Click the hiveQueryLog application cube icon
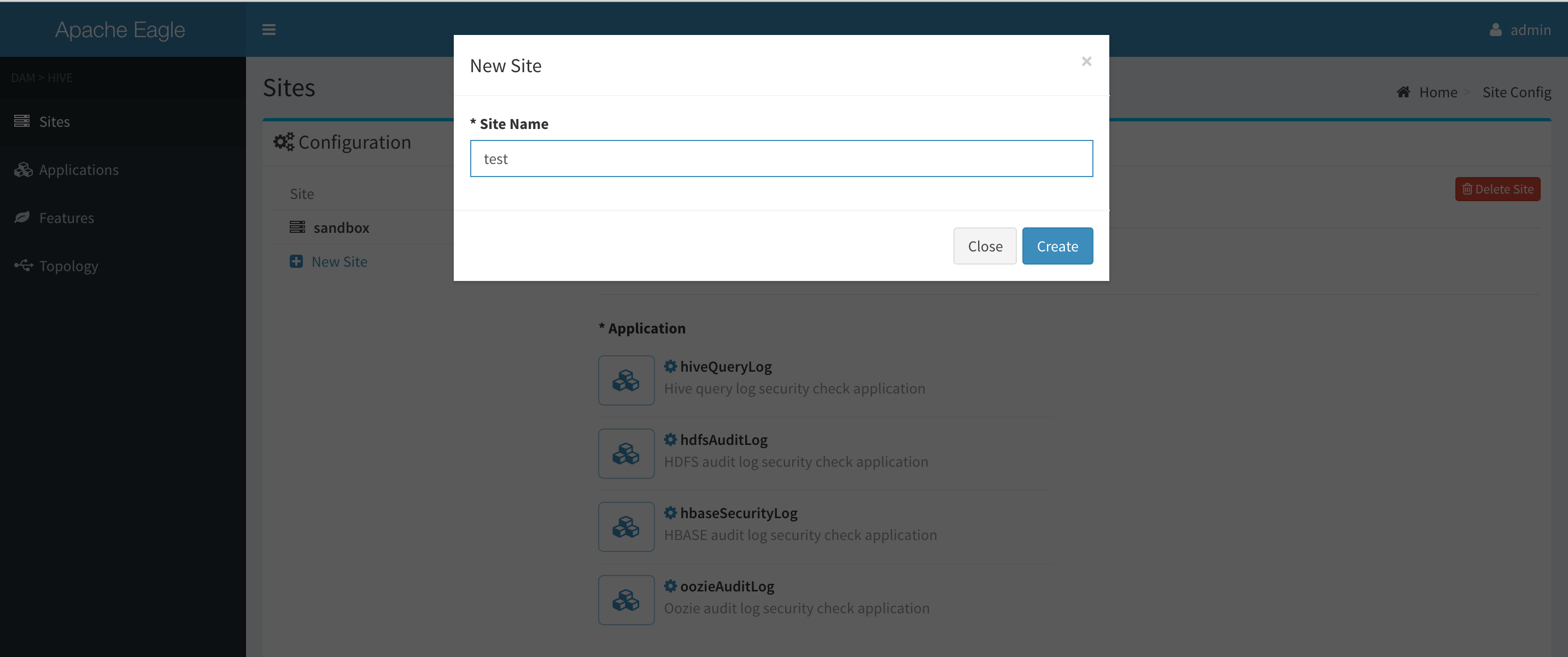 pos(626,380)
